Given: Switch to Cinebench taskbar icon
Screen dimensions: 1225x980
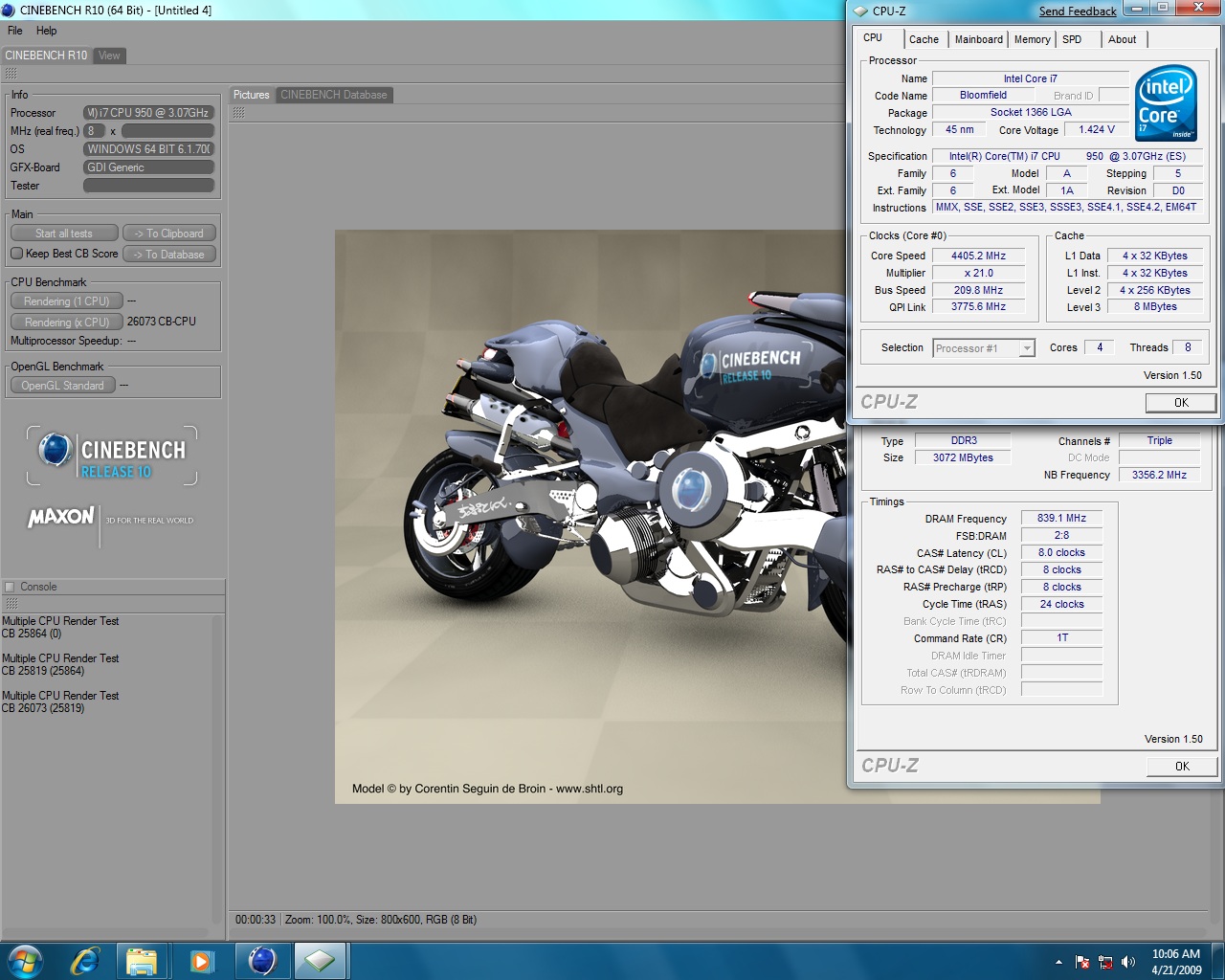Looking at the screenshot, I should pos(262,961).
